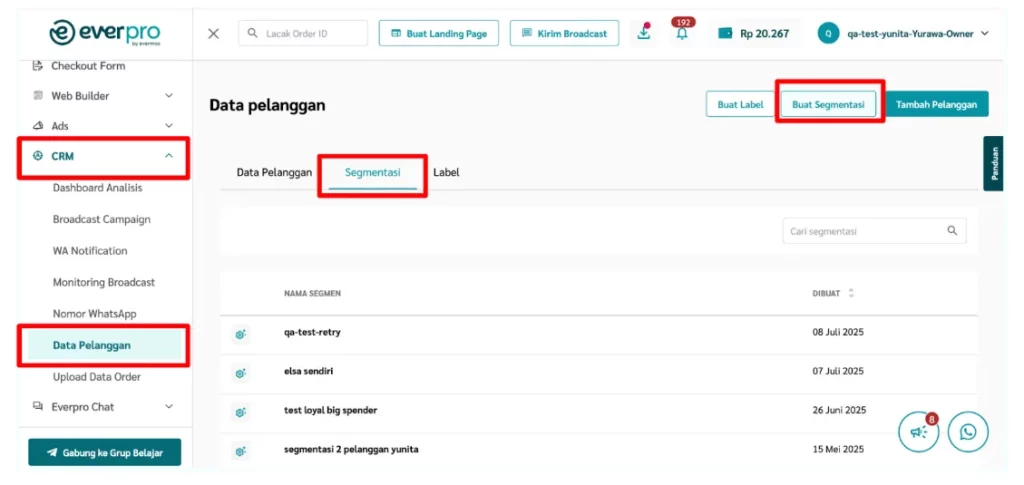Click the search magnifier in Lacak Order ID
1024x485 pixels.
[252, 33]
